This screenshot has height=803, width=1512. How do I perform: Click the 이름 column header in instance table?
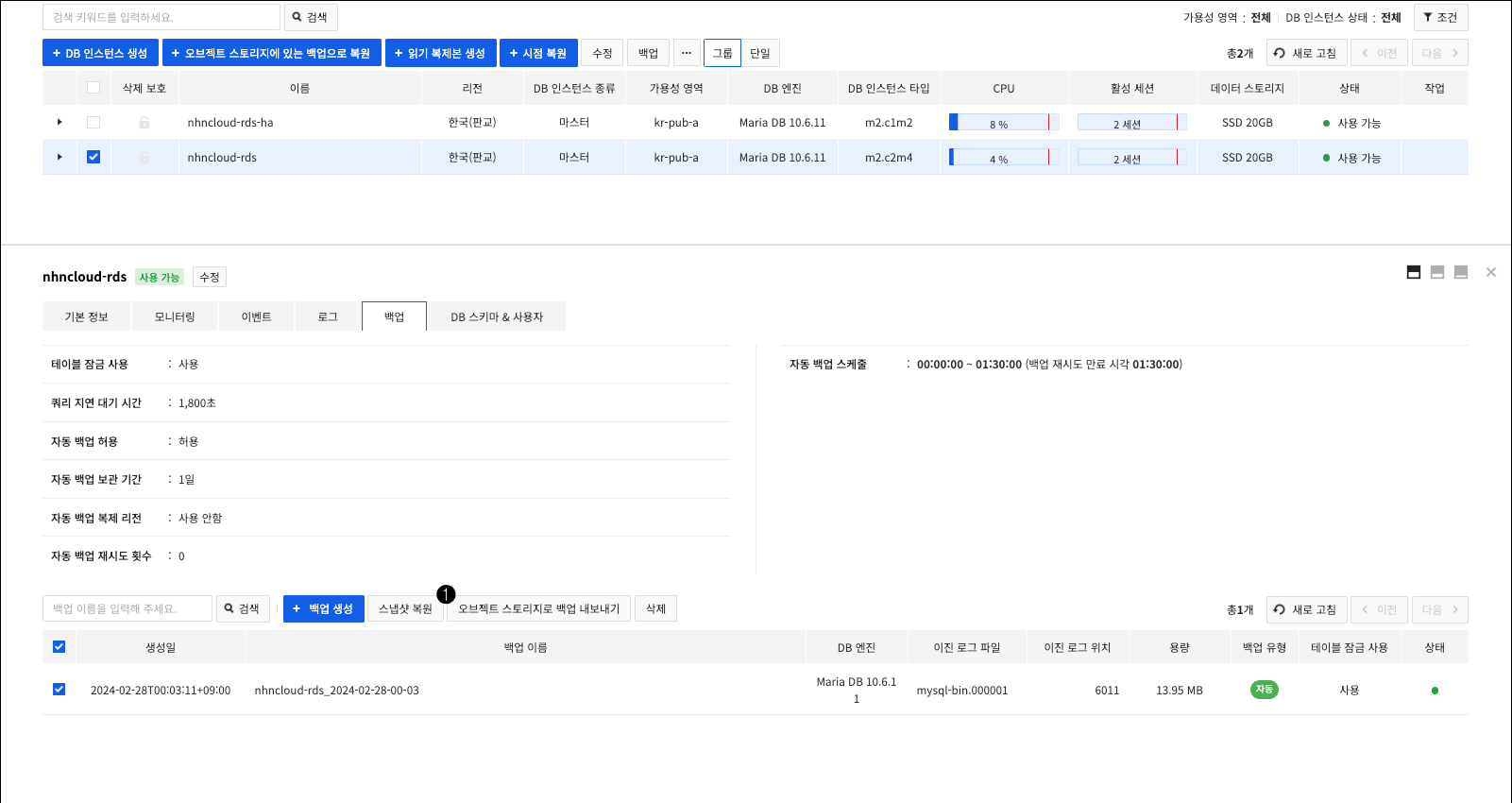(x=299, y=88)
